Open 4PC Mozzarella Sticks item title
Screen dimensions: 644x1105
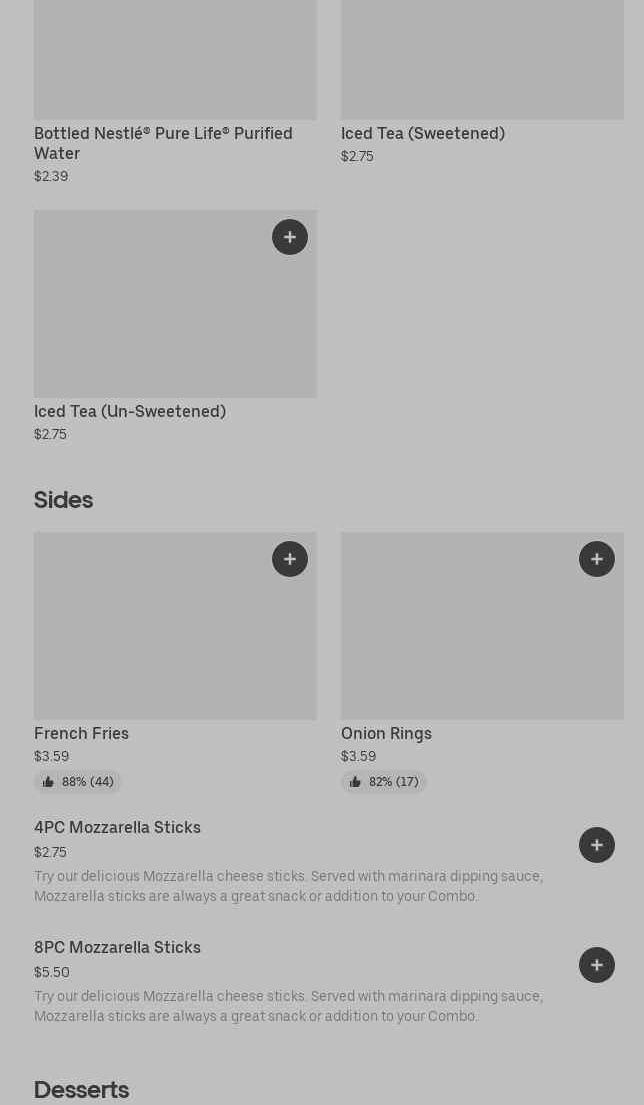[117, 828]
